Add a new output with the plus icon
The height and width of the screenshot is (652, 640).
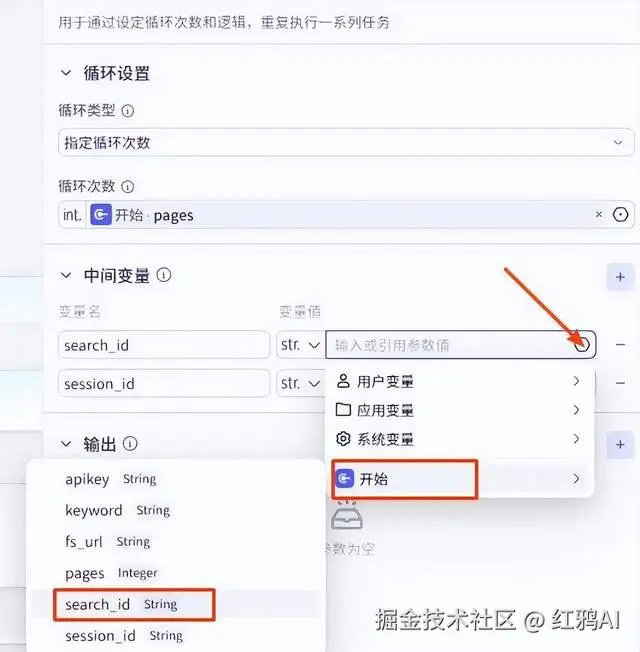click(x=620, y=445)
